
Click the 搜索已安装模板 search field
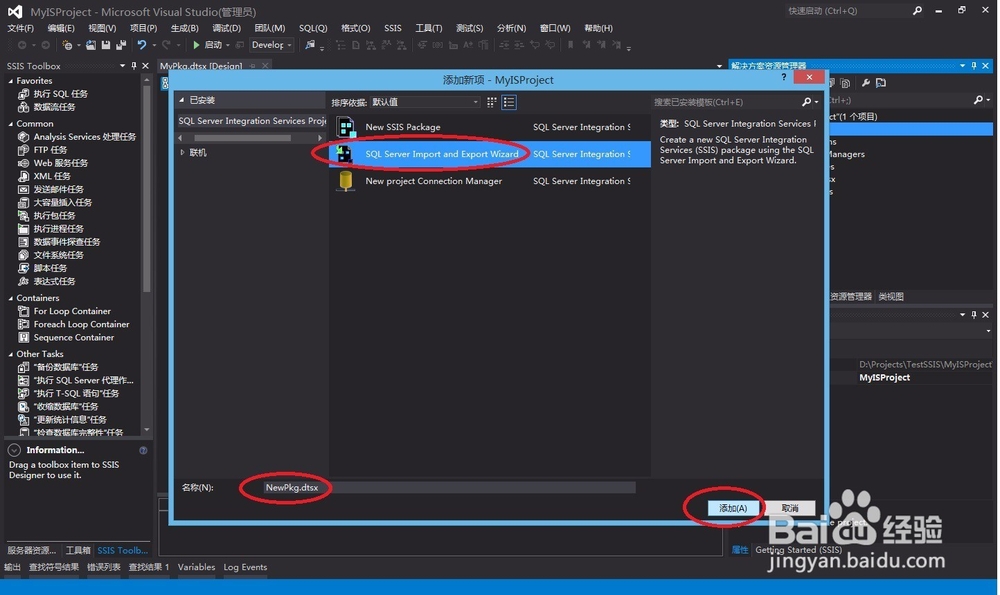pyautogui.click(x=726, y=102)
